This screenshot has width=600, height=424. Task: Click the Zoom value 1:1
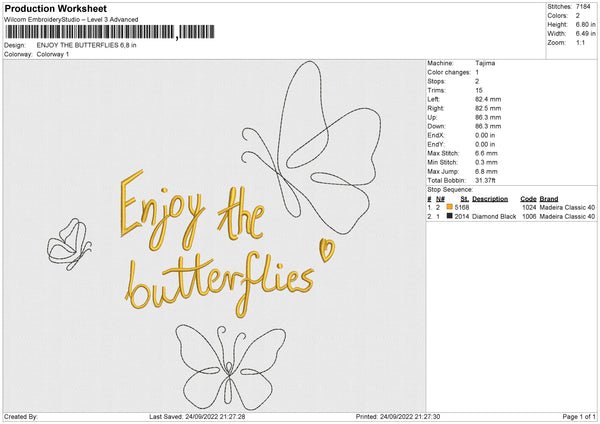580,42
